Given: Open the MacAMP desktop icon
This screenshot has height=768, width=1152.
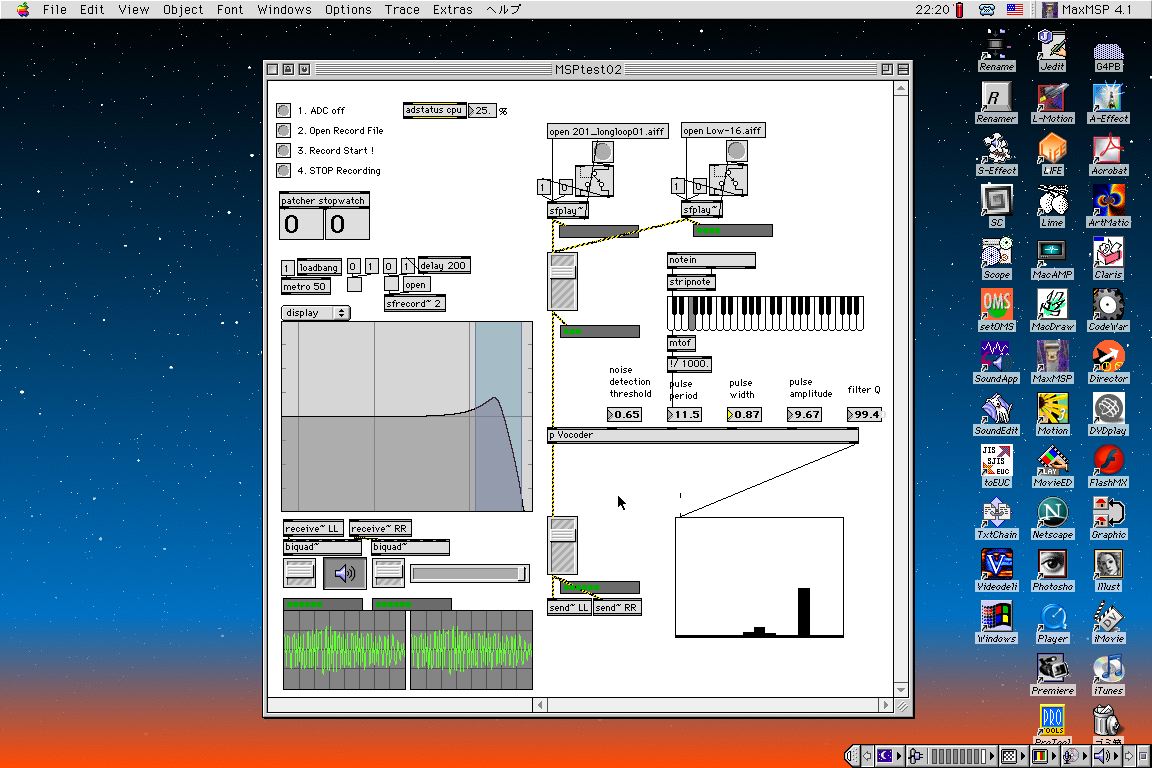Looking at the screenshot, I should (x=1052, y=255).
